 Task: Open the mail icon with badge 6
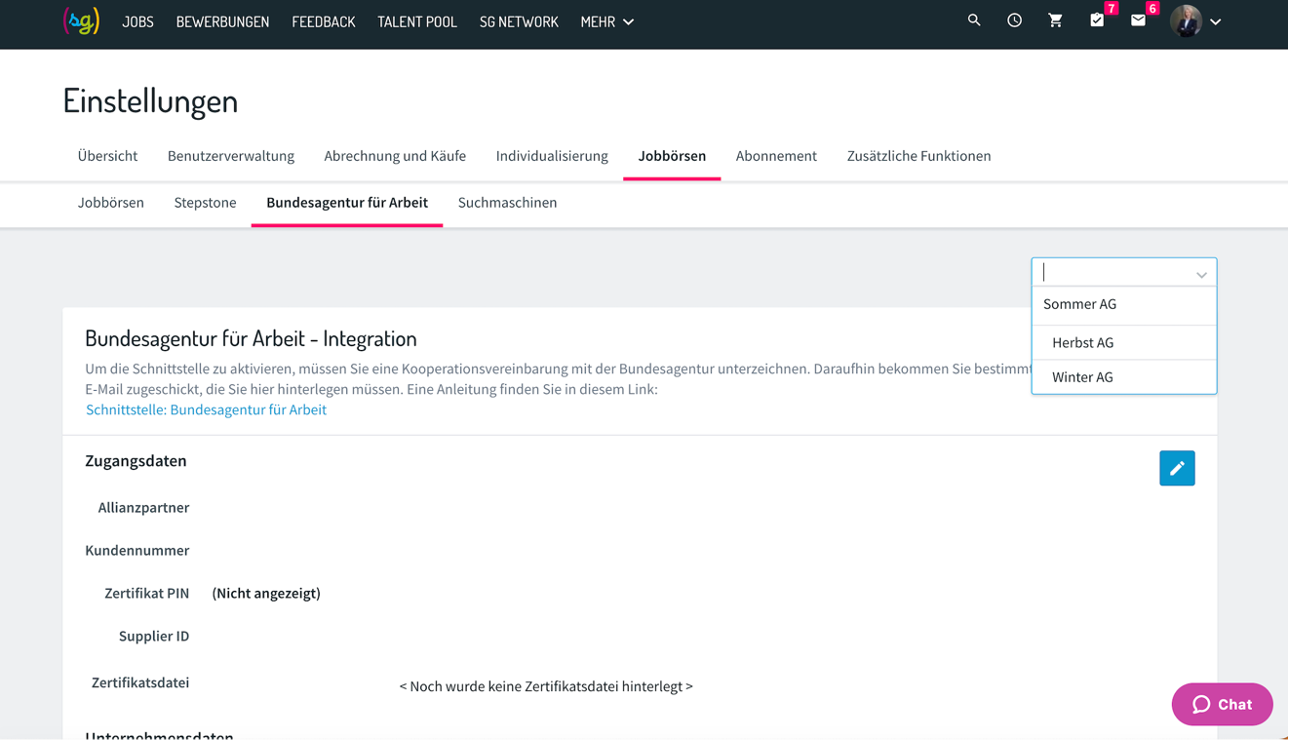[x=1138, y=20]
